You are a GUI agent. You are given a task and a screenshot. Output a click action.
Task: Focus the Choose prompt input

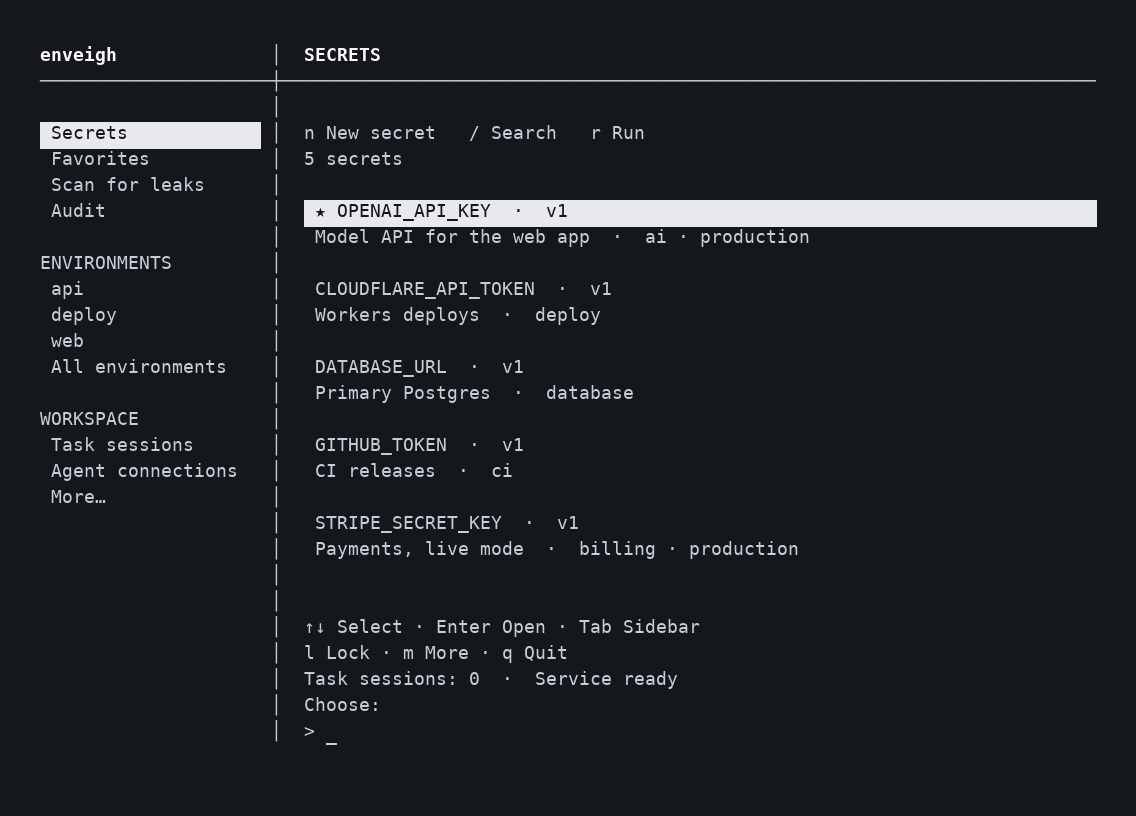(x=331, y=732)
